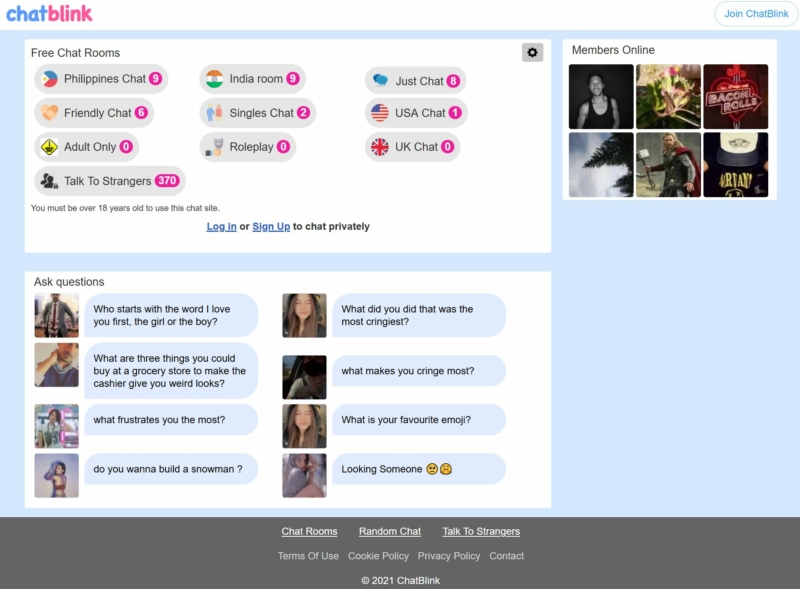
Task: Click avatar beside 'I love you first' question
Action: 57,315
